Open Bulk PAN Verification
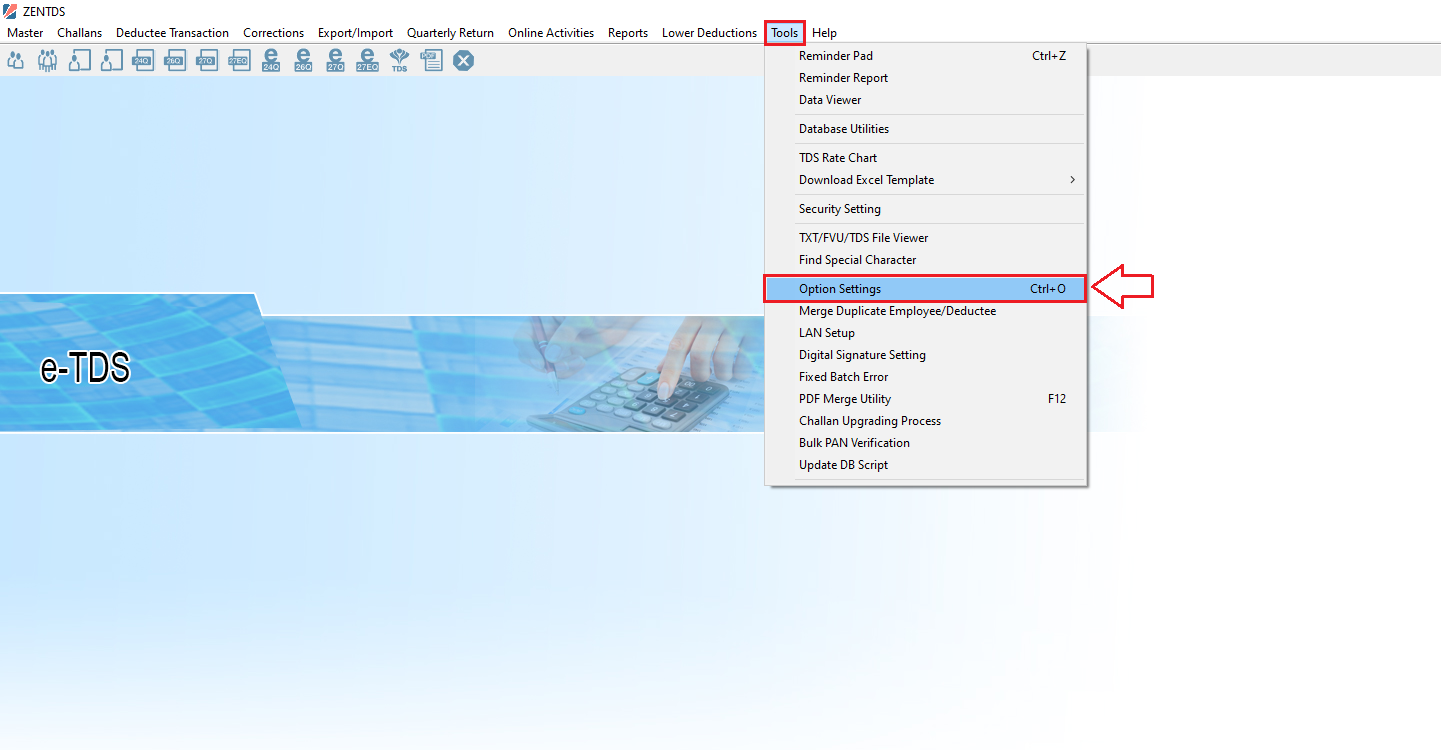 tap(926, 443)
